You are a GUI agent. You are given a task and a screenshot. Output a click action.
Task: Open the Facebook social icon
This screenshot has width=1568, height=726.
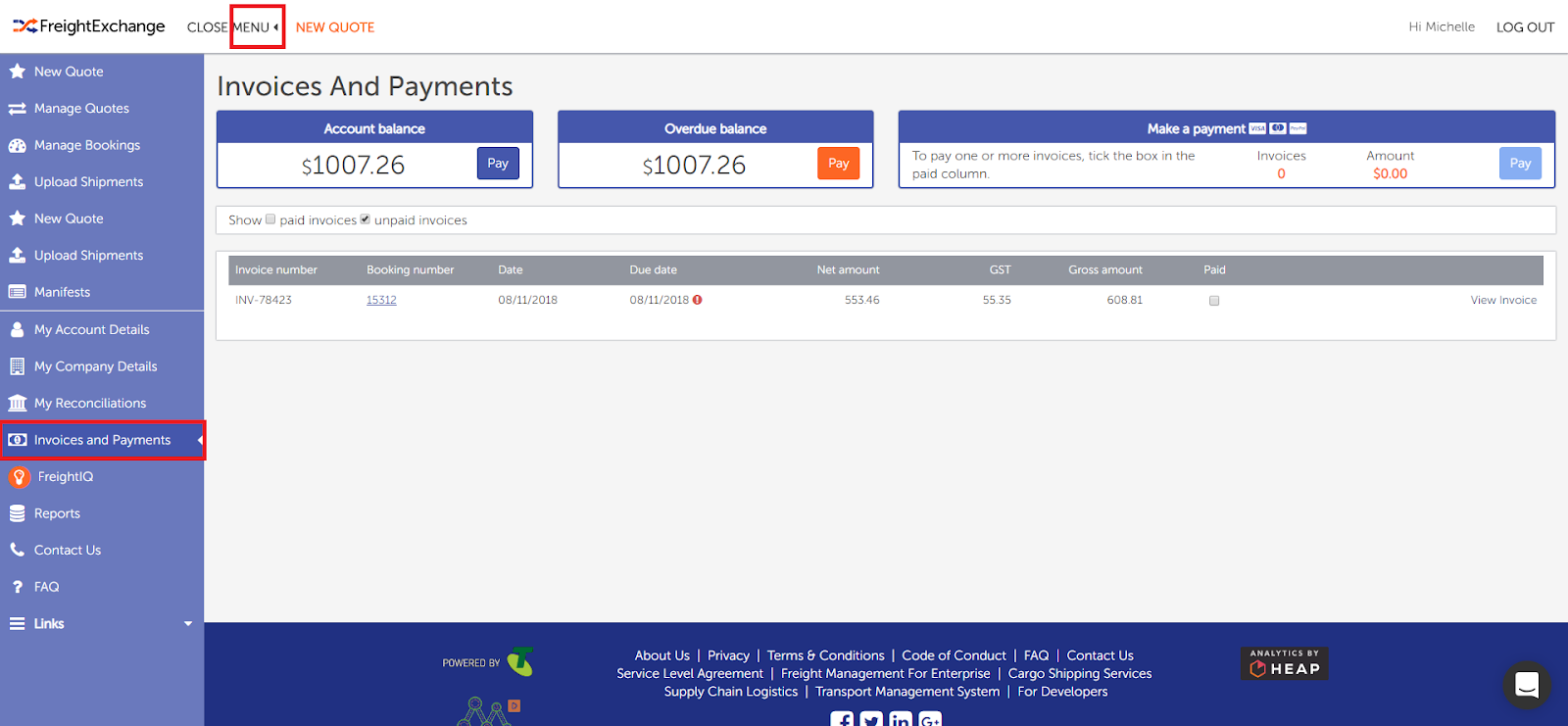842,720
